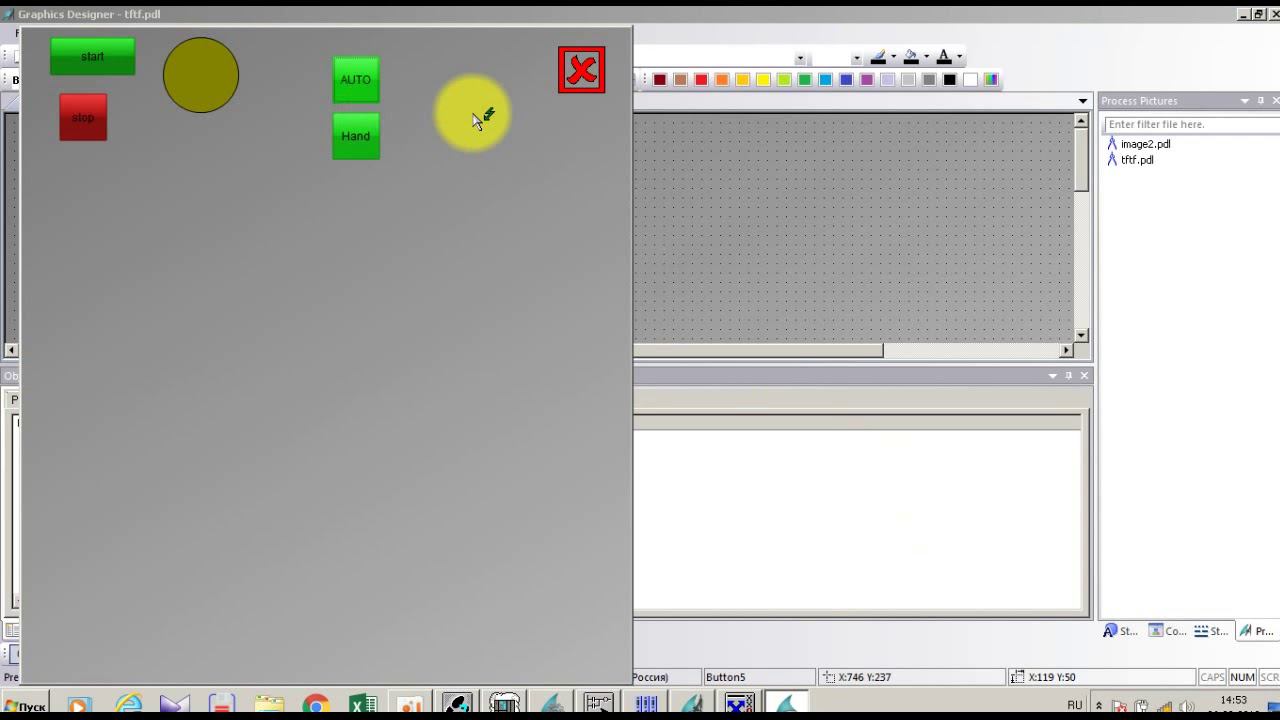The height and width of the screenshot is (720, 1280).
Task: Select the bright red palette swatch
Action: (701, 80)
